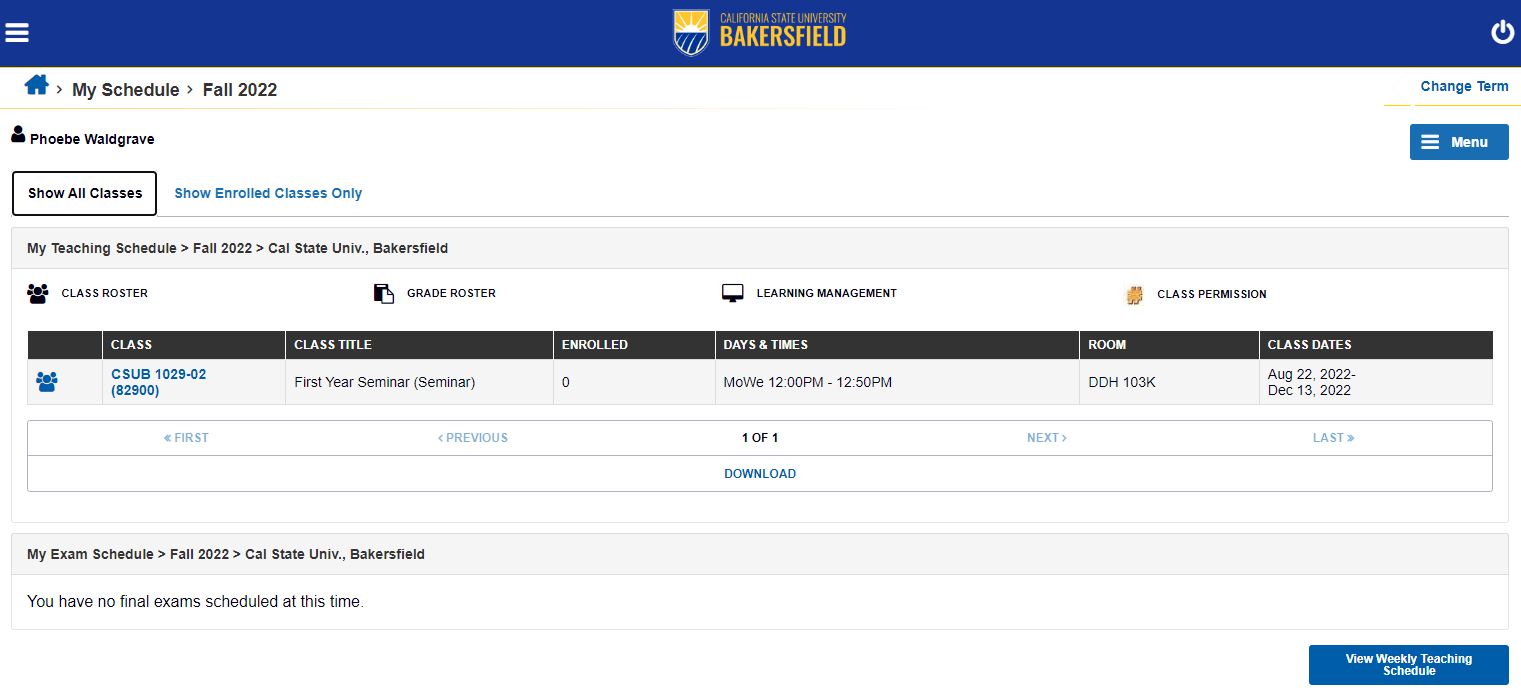Open class roster icon for CSUB 1029-02

tap(47, 382)
